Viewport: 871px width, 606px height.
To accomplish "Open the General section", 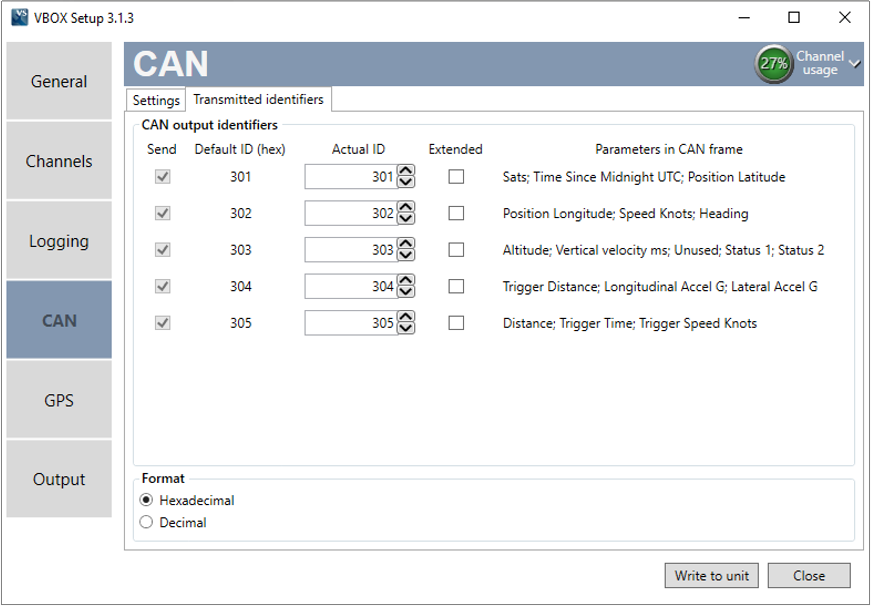I will [x=59, y=81].
